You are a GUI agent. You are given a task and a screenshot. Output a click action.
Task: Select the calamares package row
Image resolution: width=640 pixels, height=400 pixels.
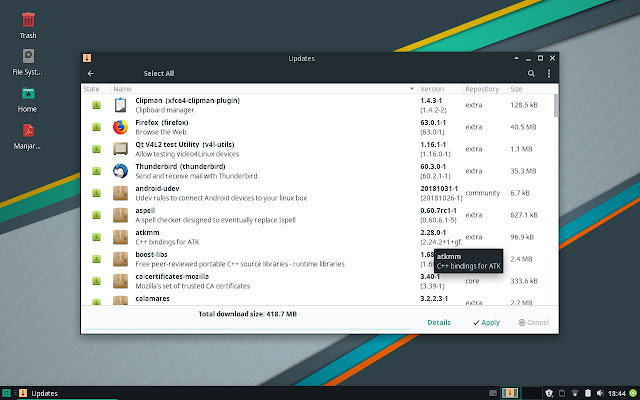[x=318, y=300]
